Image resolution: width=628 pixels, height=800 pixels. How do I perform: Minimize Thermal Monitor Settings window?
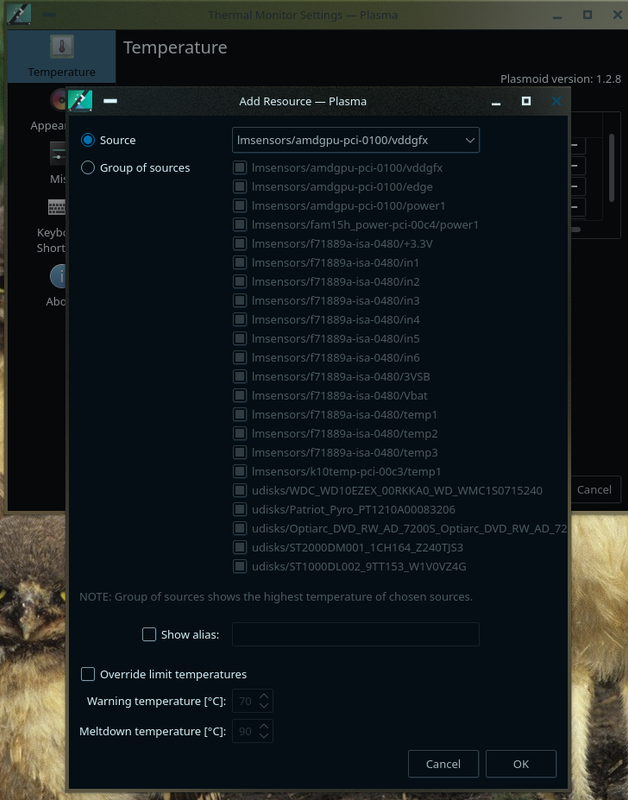(x=557, y=15)
